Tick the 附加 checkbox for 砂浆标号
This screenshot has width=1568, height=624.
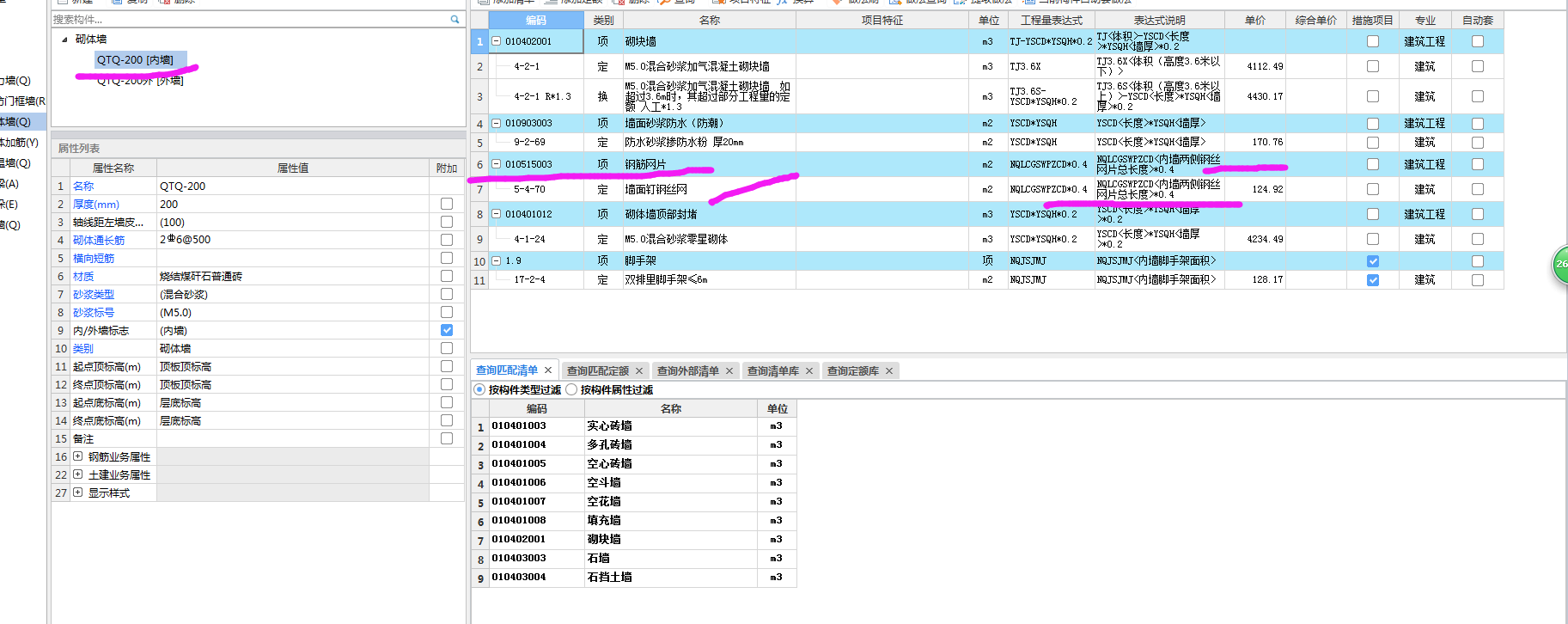(447, 312)
